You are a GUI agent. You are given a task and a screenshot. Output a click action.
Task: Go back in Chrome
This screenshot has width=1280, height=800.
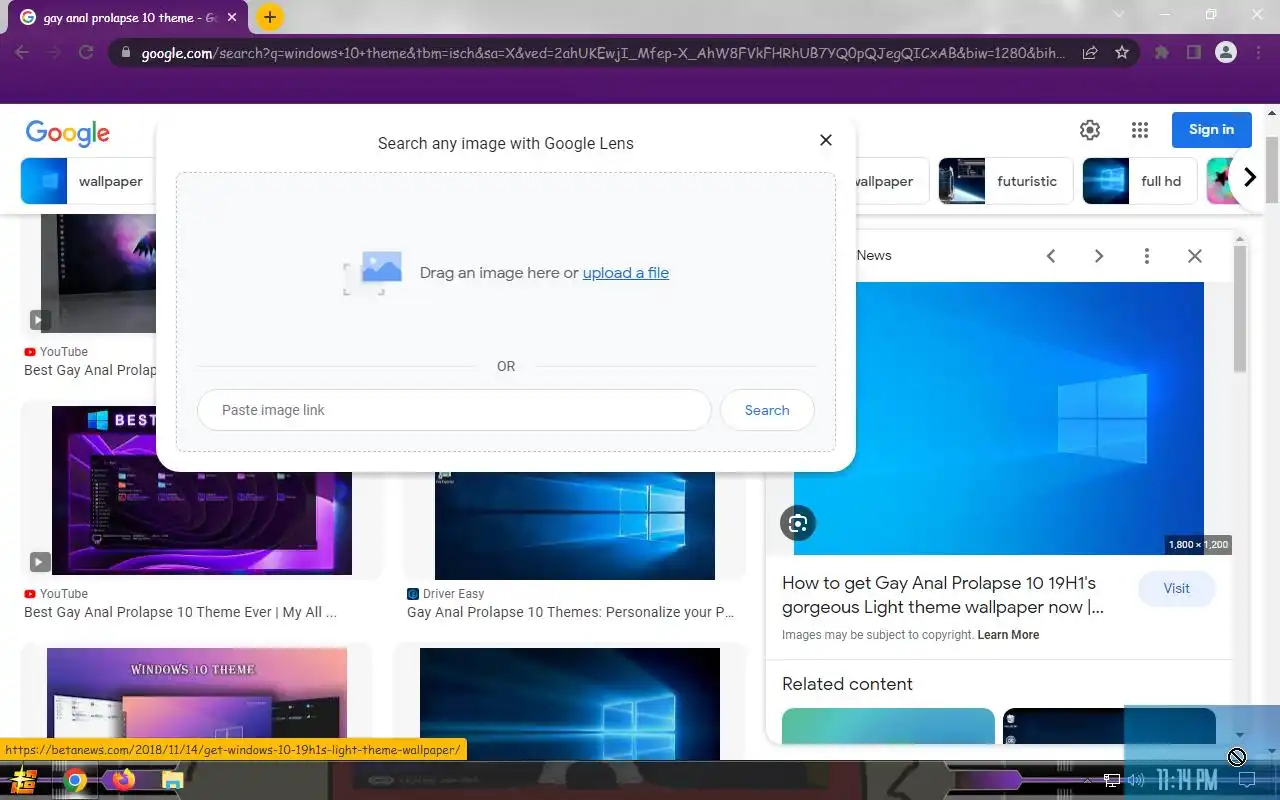coord(23,53)
